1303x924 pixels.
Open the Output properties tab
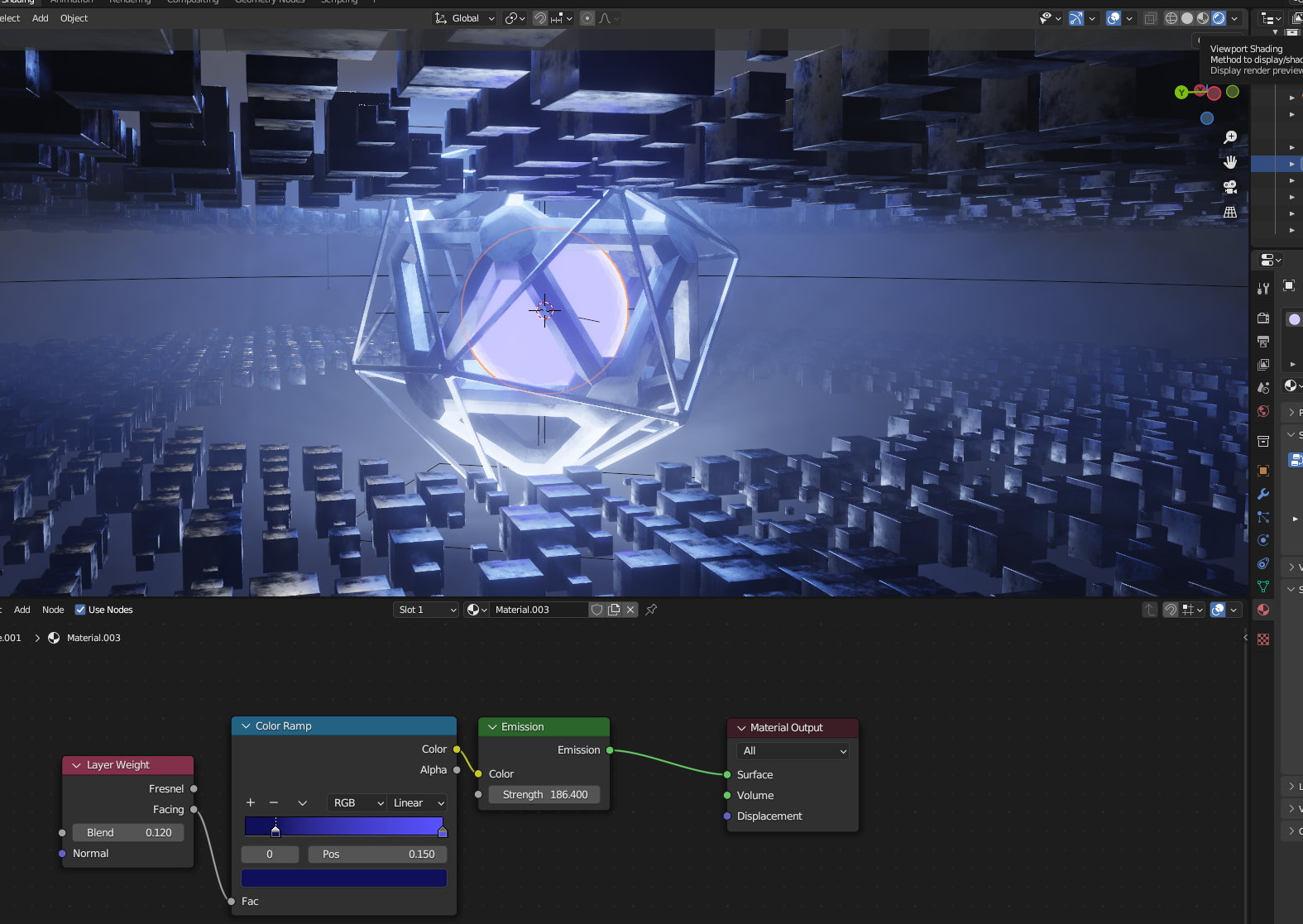pos(1263,342)
